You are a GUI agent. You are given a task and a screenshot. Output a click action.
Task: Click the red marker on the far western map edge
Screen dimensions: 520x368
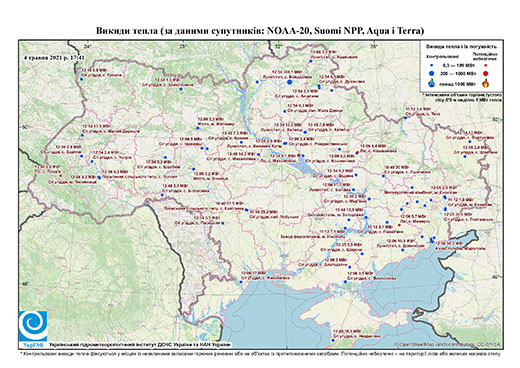(61, 175)
